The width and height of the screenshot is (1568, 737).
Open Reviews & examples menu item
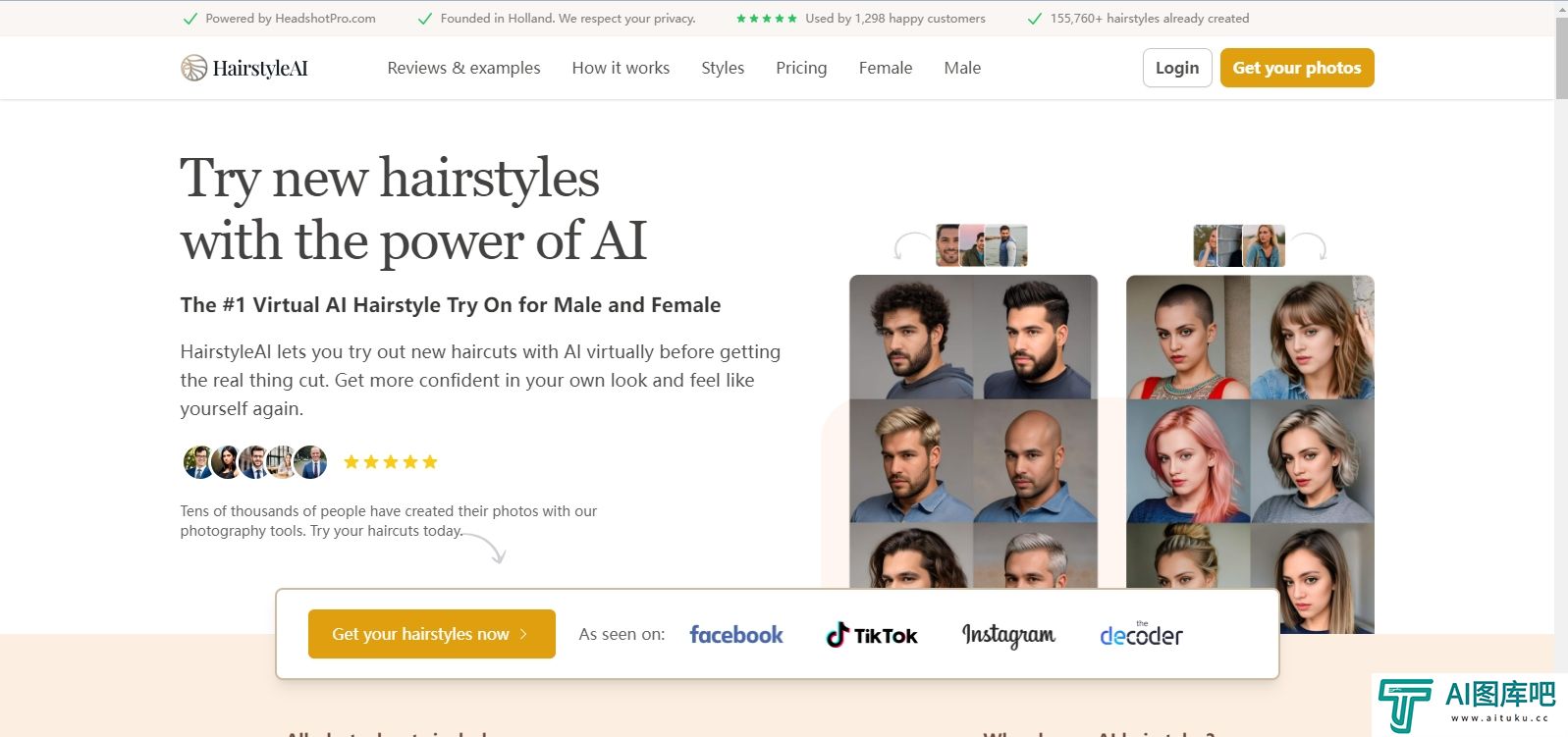(x=463, y=68)
